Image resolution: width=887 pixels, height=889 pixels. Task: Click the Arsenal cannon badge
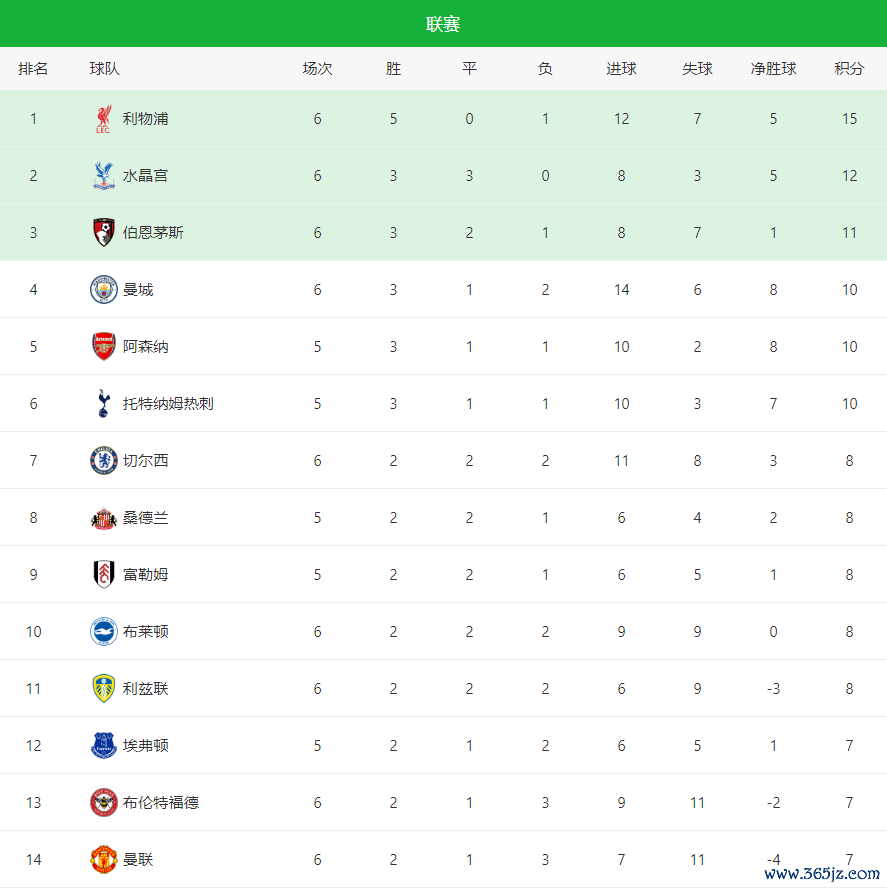click(x=103, y=347)
